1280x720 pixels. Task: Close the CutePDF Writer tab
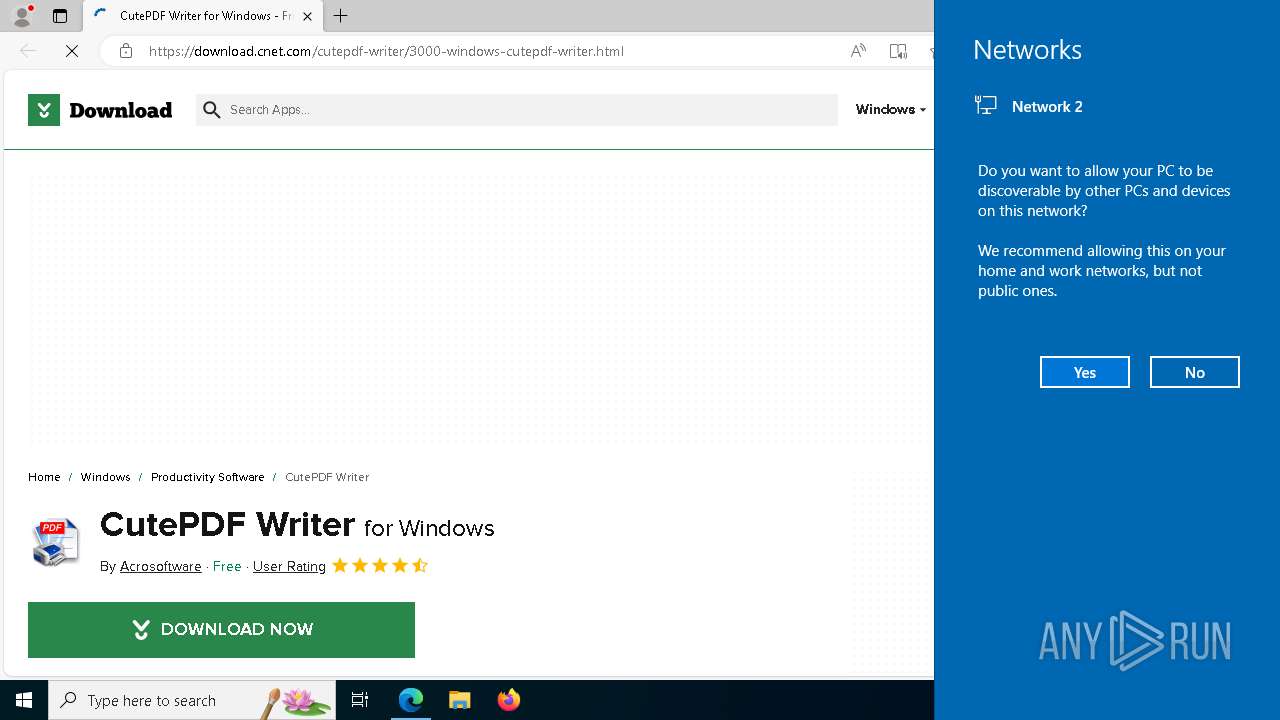pos(307,16)
